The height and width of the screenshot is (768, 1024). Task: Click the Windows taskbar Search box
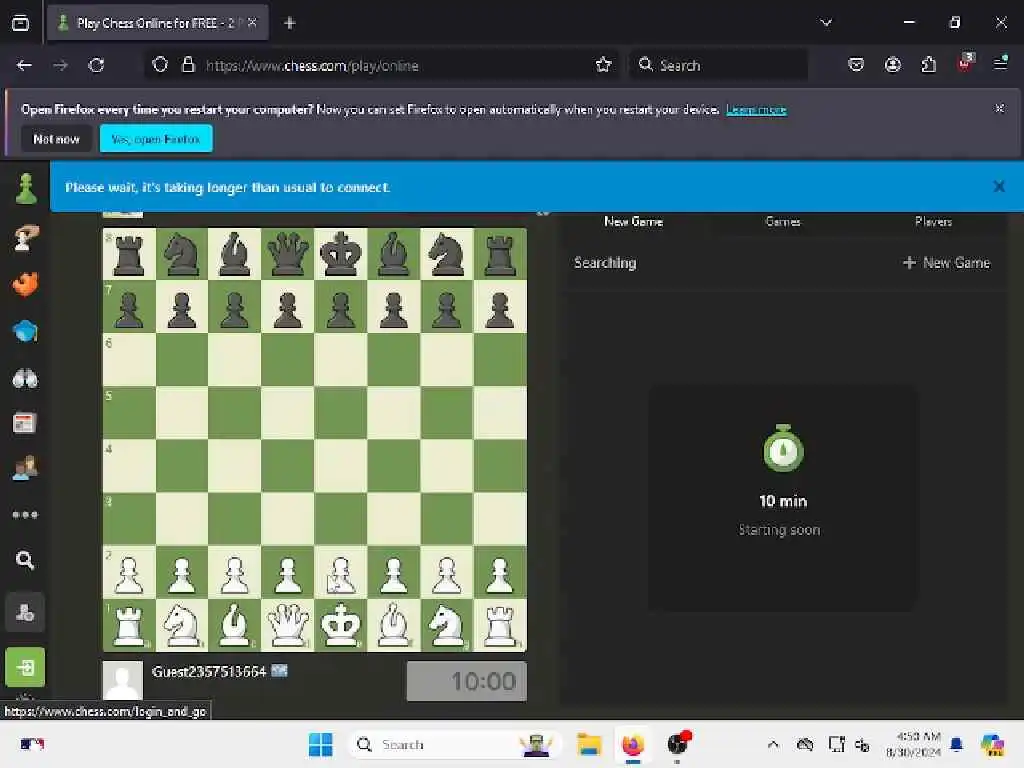[x=456, y=744]
